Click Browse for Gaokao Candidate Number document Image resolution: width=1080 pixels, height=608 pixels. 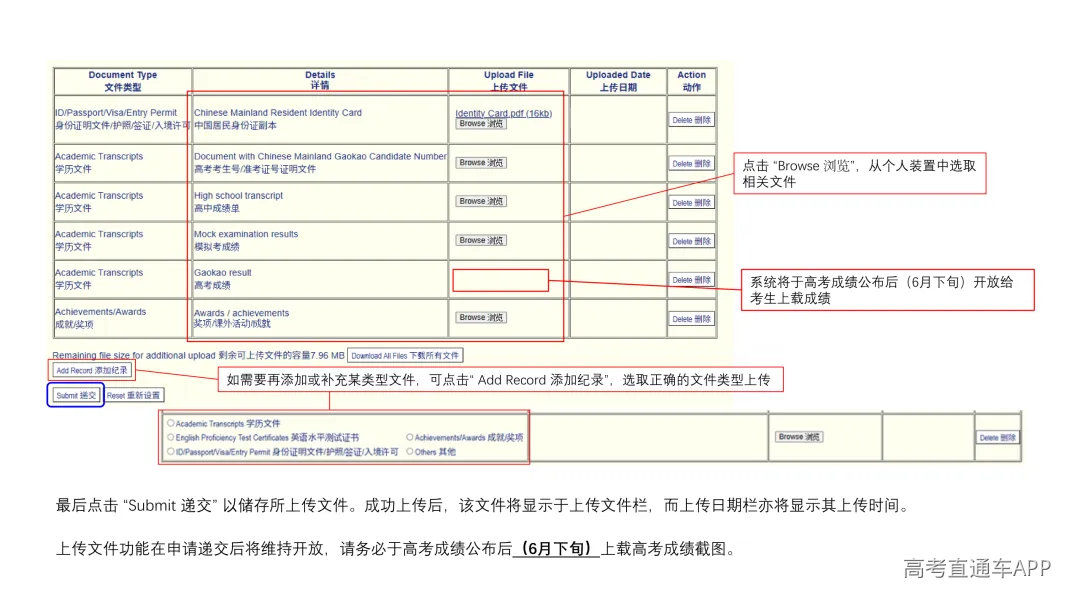point(481,163)
